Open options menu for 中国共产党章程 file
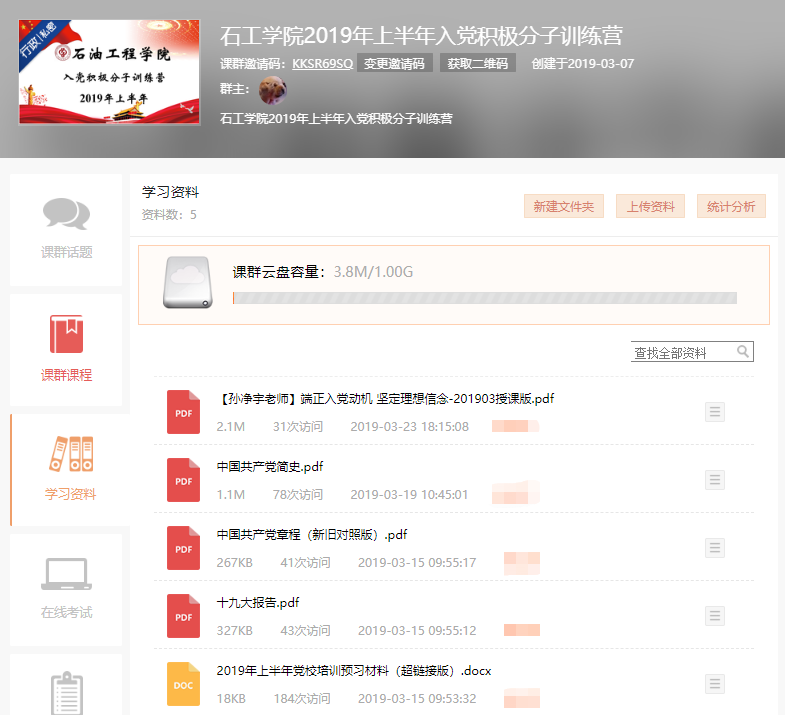785x715 pixels. (x=715, y=547)
